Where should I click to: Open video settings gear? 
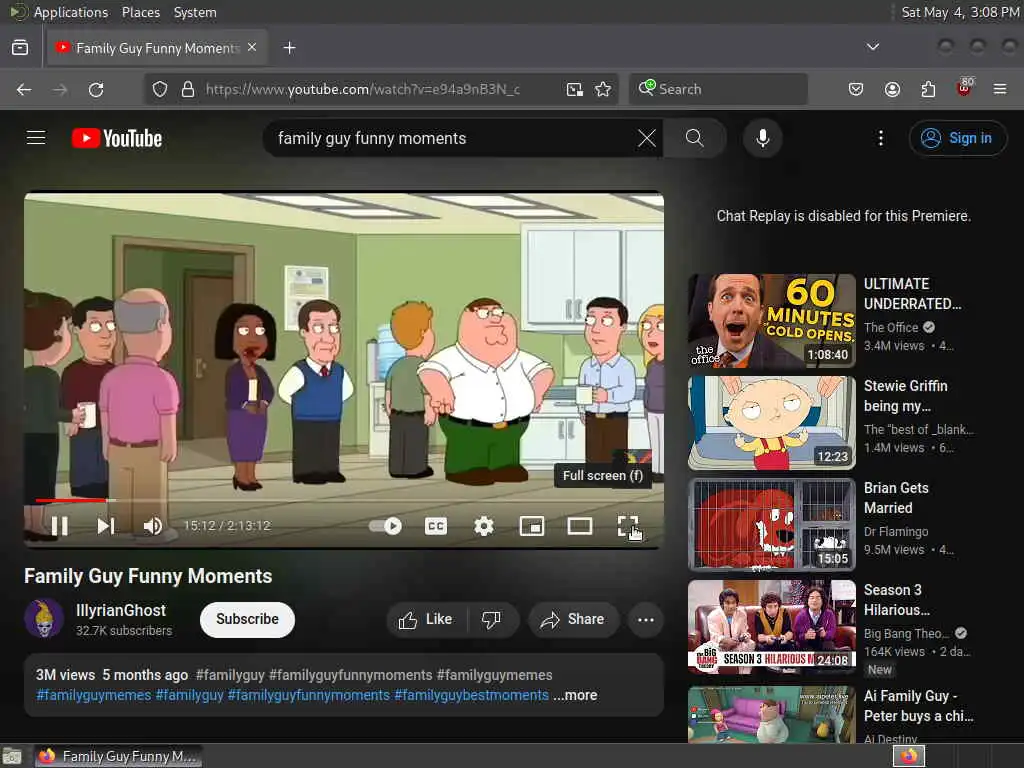484,526
